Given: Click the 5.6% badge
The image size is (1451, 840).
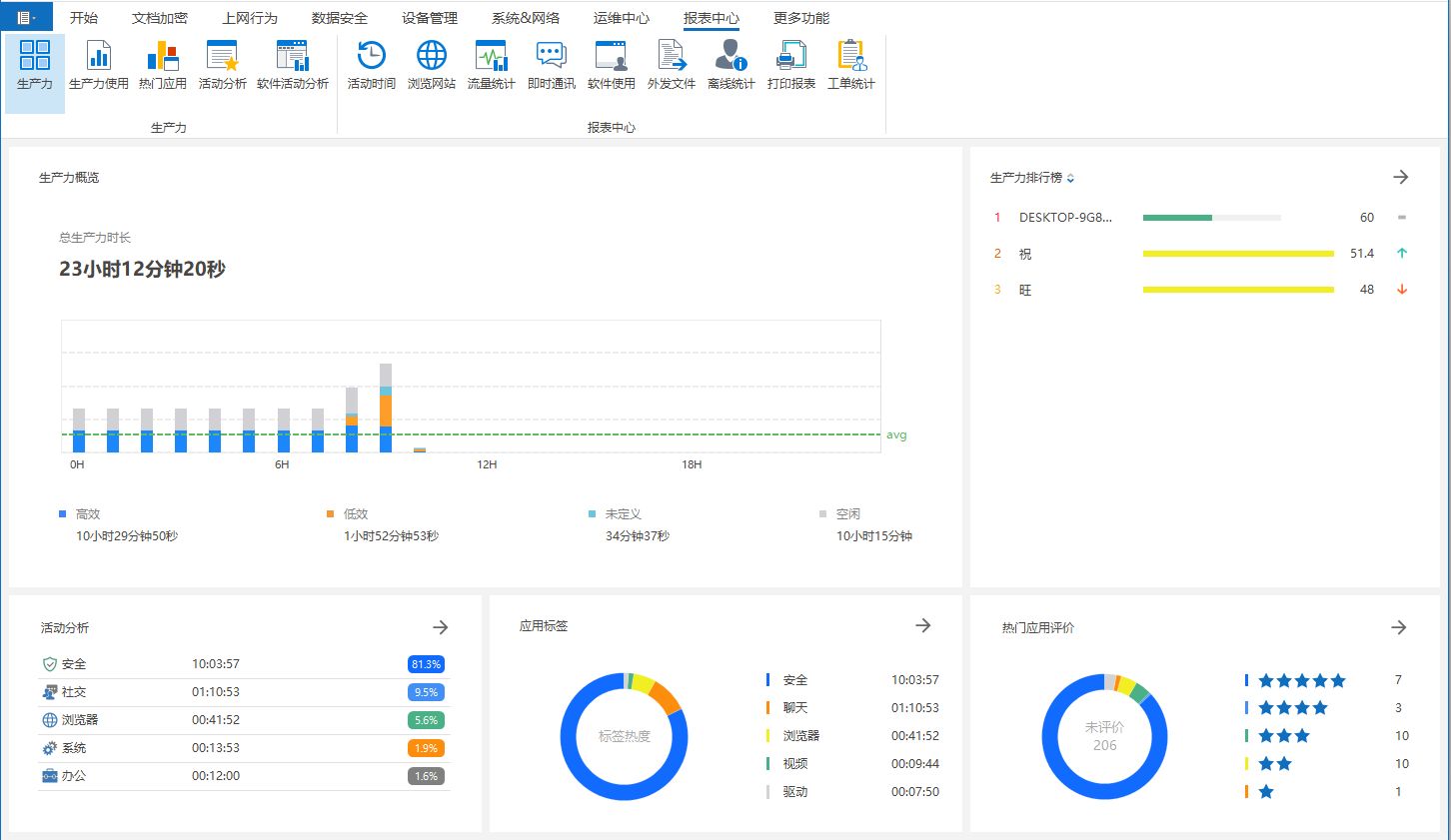Looking at the screenshot, I should pyautogui.click(x=426, y=720).
